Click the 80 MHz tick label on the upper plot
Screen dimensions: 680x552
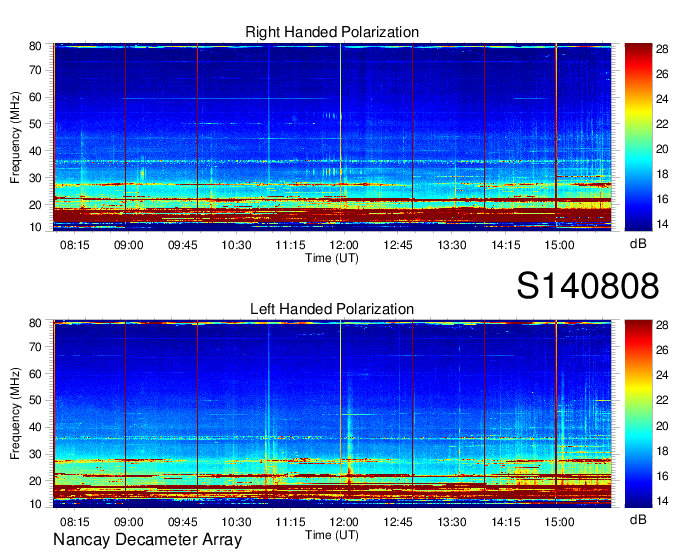coord(36,46)
